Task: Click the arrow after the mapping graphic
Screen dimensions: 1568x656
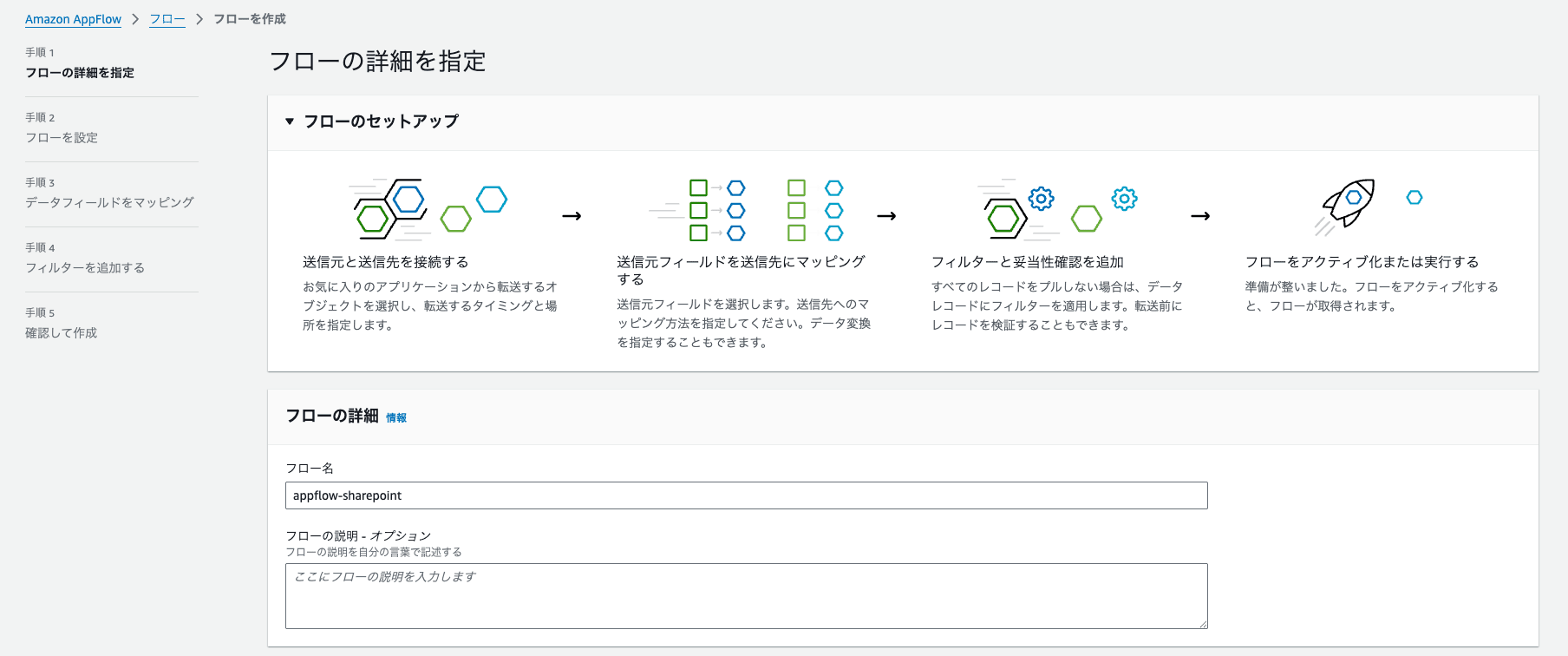Action: [886, 216]
